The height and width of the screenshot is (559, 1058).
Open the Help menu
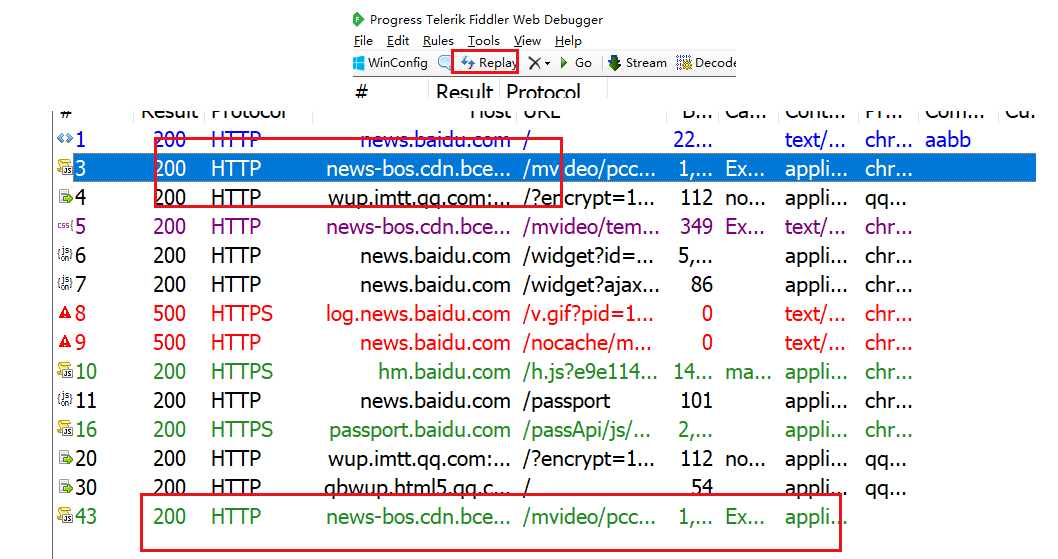tap(568, 41)
